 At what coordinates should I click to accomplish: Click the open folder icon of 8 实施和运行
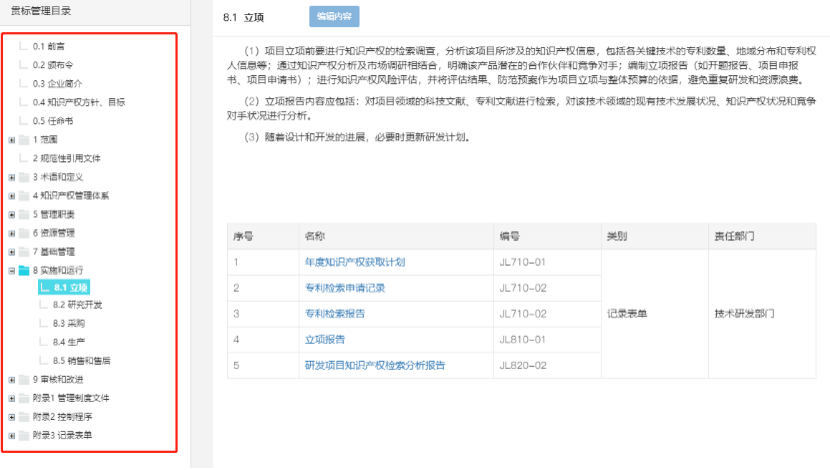24,270
